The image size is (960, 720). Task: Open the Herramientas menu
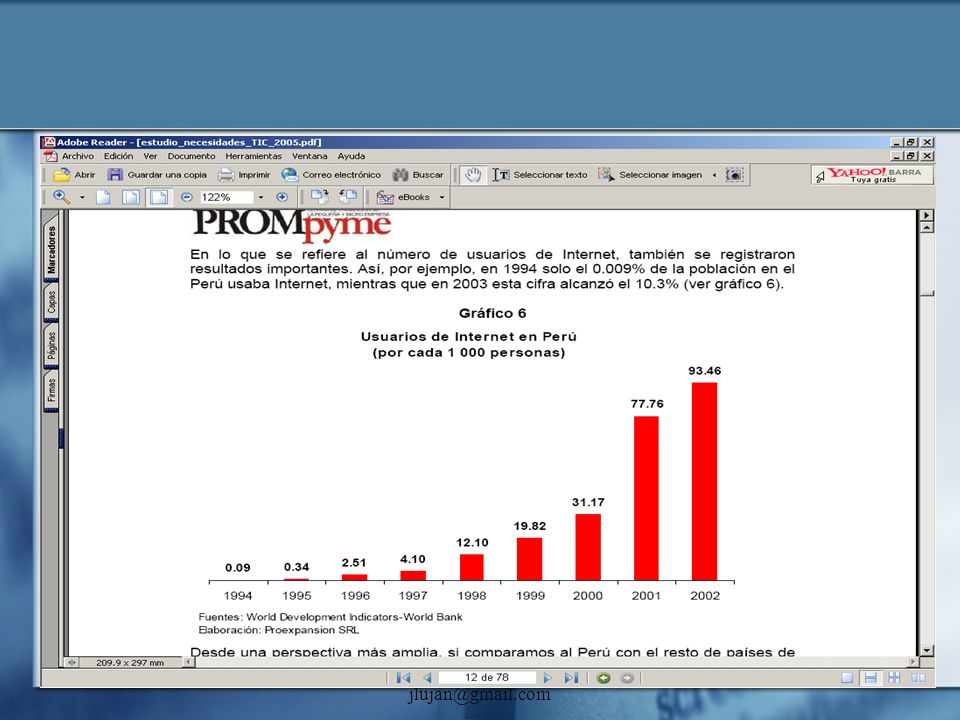coord(253,156)
